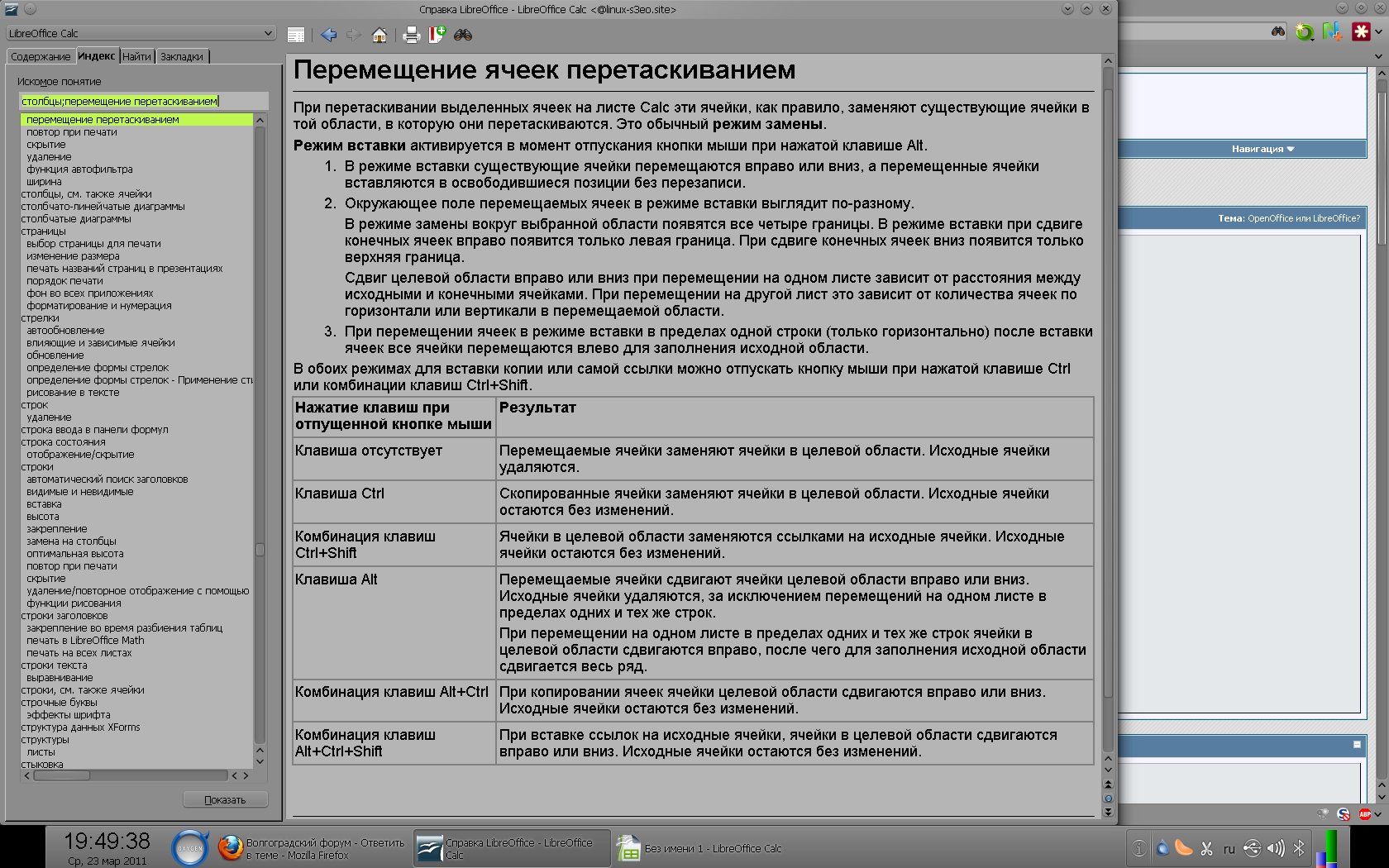Go forward to the next help page
Screen dimensions: 1389x868
coord(353,35)
